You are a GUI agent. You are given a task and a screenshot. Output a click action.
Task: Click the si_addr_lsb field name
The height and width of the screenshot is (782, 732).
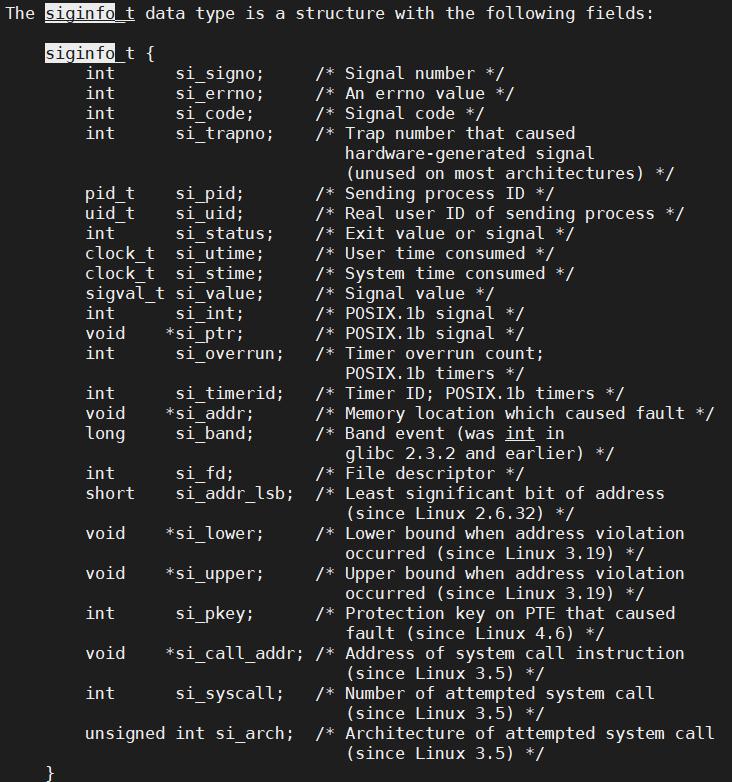pos(234,493)
